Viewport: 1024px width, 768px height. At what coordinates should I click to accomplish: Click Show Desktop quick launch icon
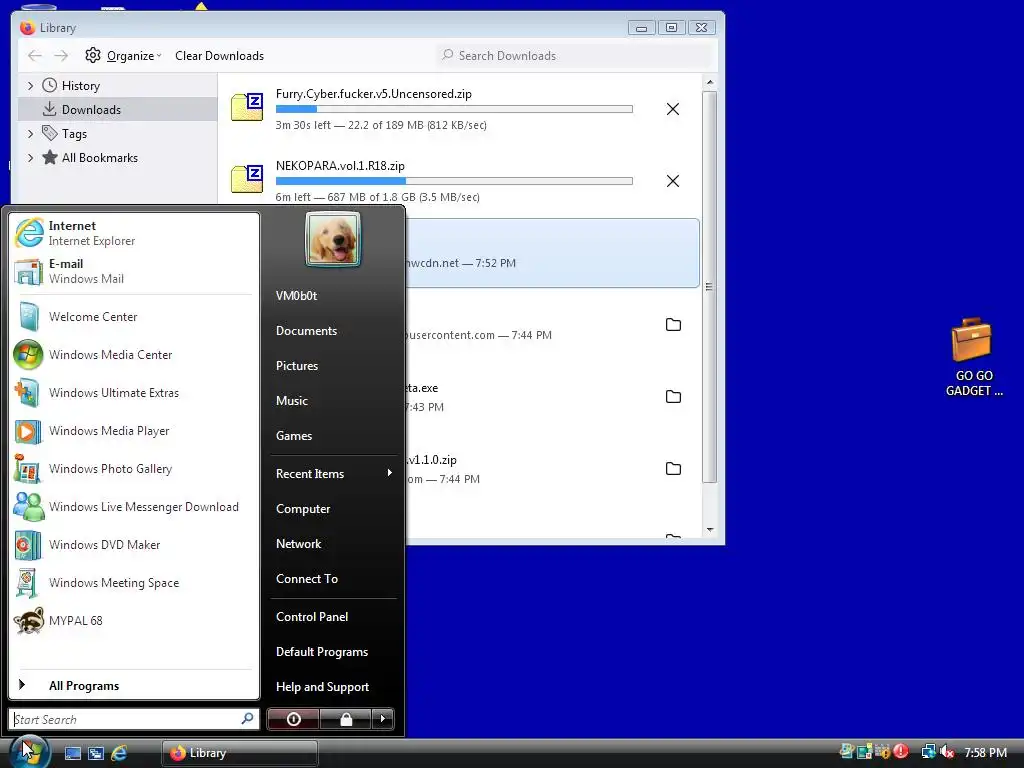pyautogui.click(x=72, y=753)
